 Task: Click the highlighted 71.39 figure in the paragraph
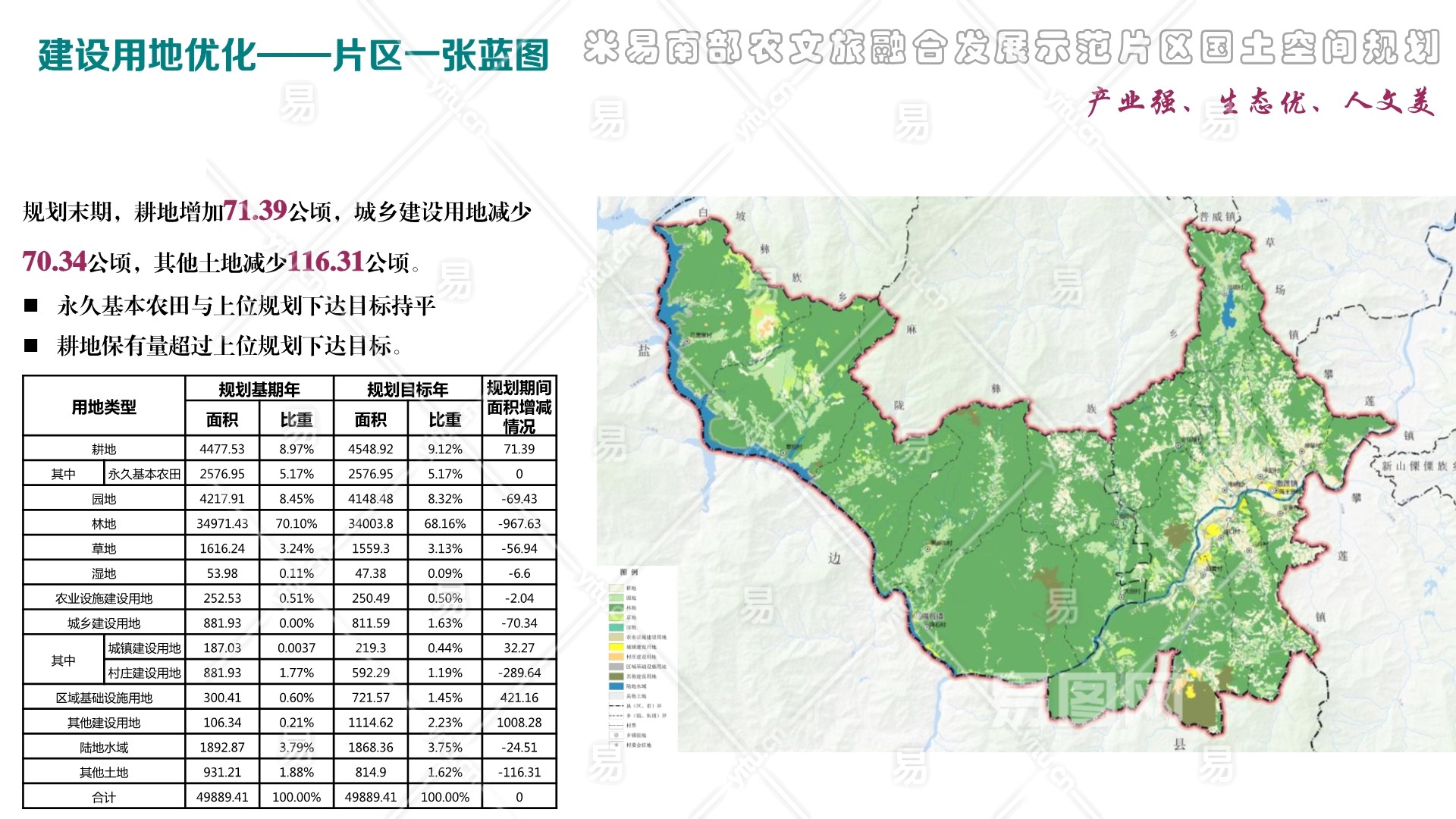tap(255, 211)
